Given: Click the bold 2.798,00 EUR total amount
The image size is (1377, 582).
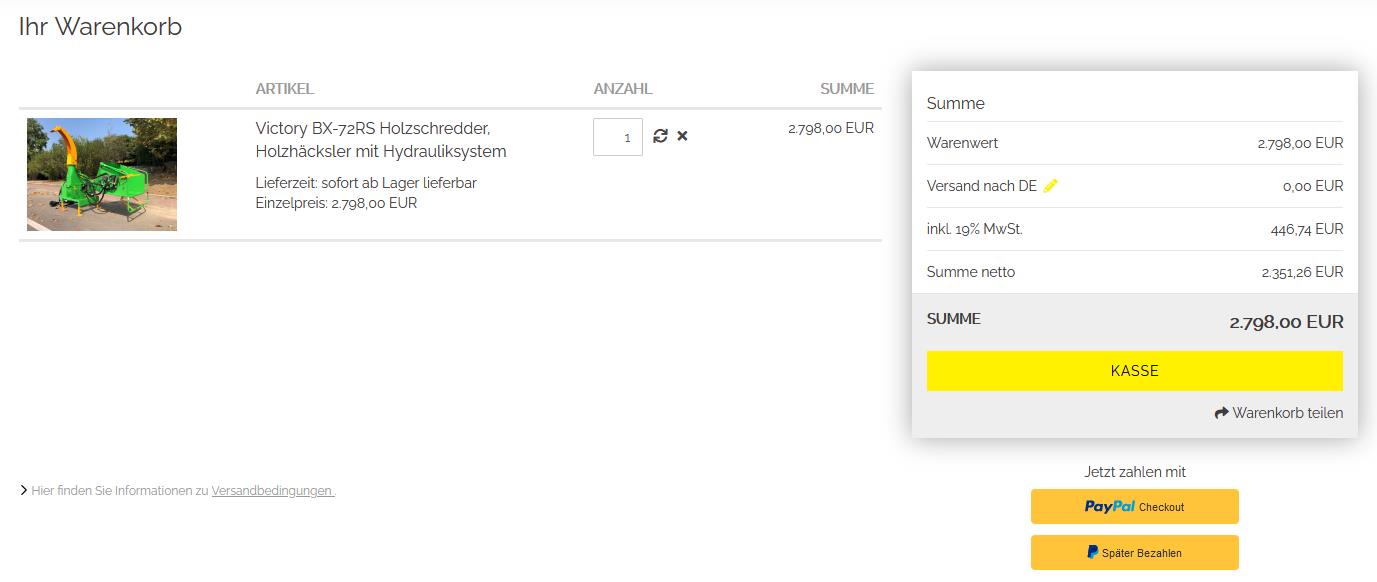Looking at the screenshot, I should [x=1286, y=322].
